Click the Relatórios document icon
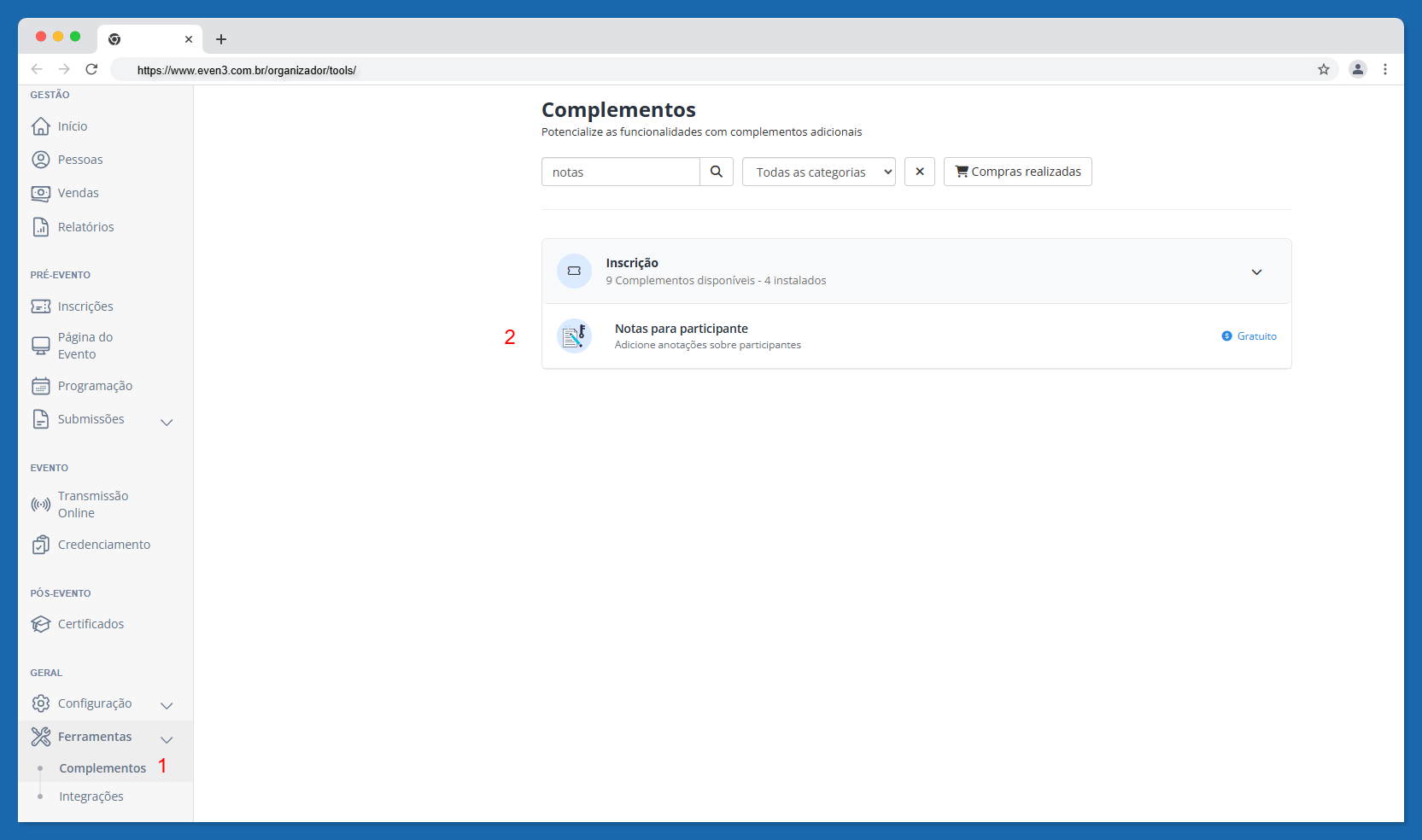This screenshot has height=840, width=1422. coord(40,227)
